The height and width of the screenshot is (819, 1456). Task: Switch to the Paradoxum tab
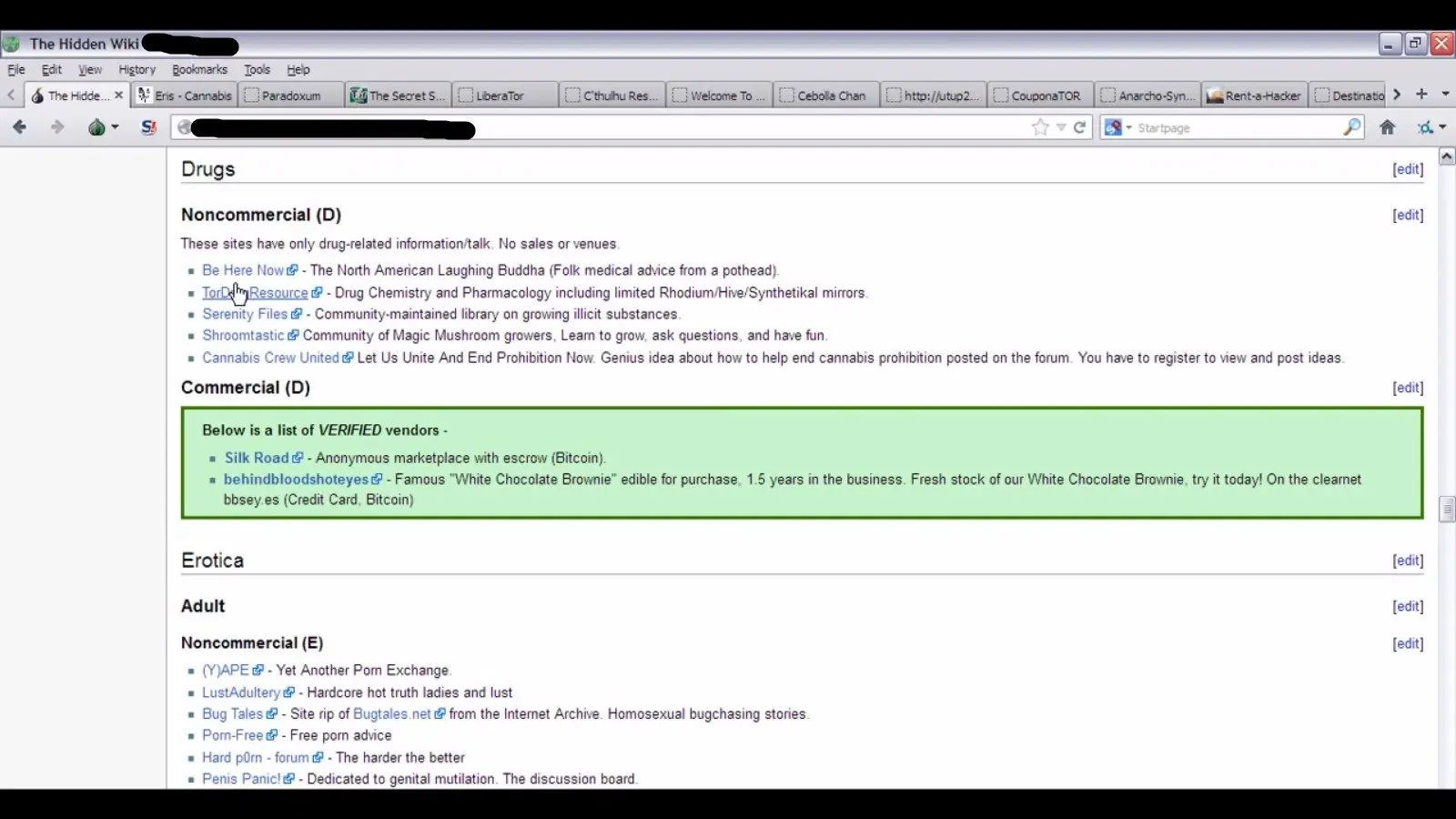291,95
